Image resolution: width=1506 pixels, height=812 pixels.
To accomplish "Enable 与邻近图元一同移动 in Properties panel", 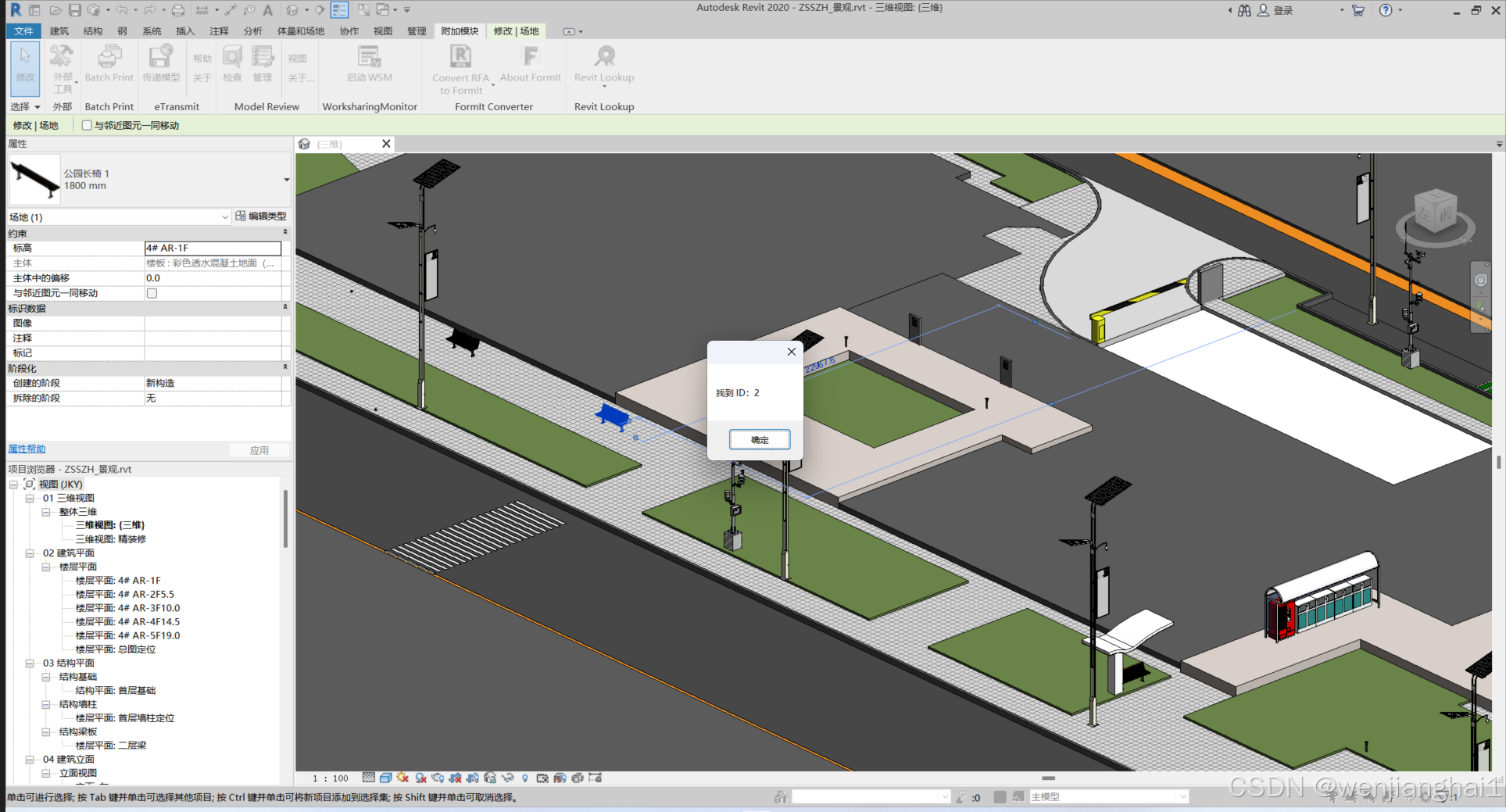I will pyautogui.click(x=152, y=293).
